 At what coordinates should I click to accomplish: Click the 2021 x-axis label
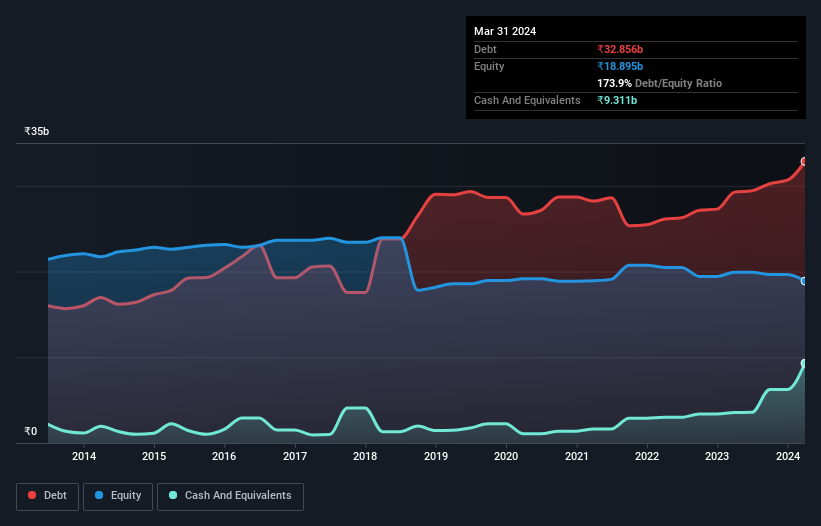576,456
